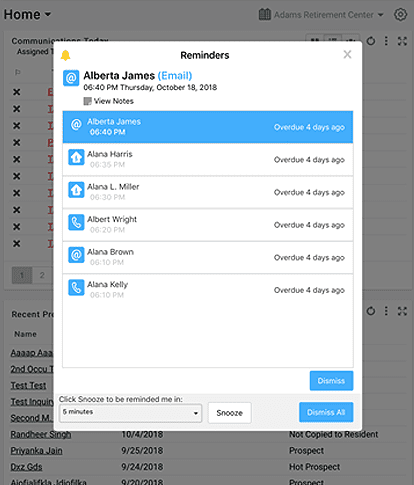Open the Email link for Alberta James
The height and width of the screenshot is (485, 414).
click(175, 76)
